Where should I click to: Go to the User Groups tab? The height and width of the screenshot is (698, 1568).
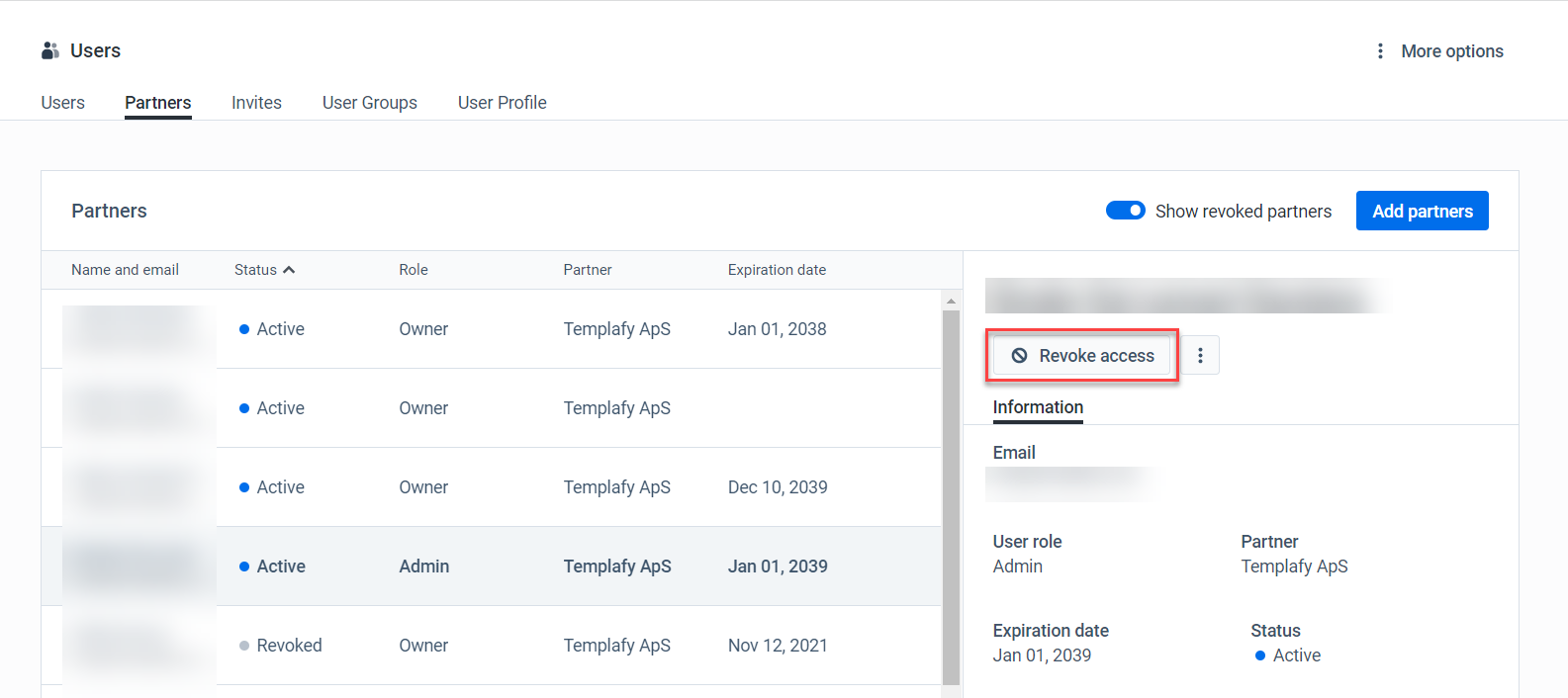pos(370,103)
